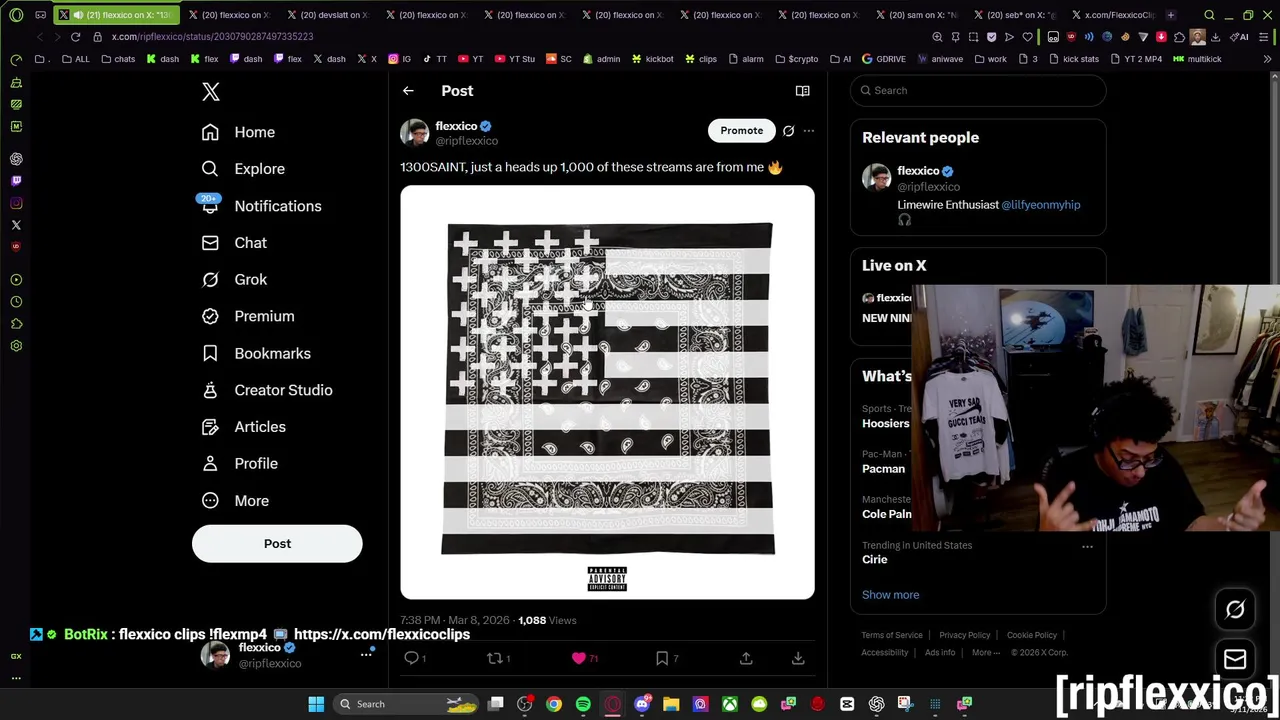Image resolution: width=1280 pixels, height=720 pixels.
Task: Click the reply icon under the post
Action: 411,658
